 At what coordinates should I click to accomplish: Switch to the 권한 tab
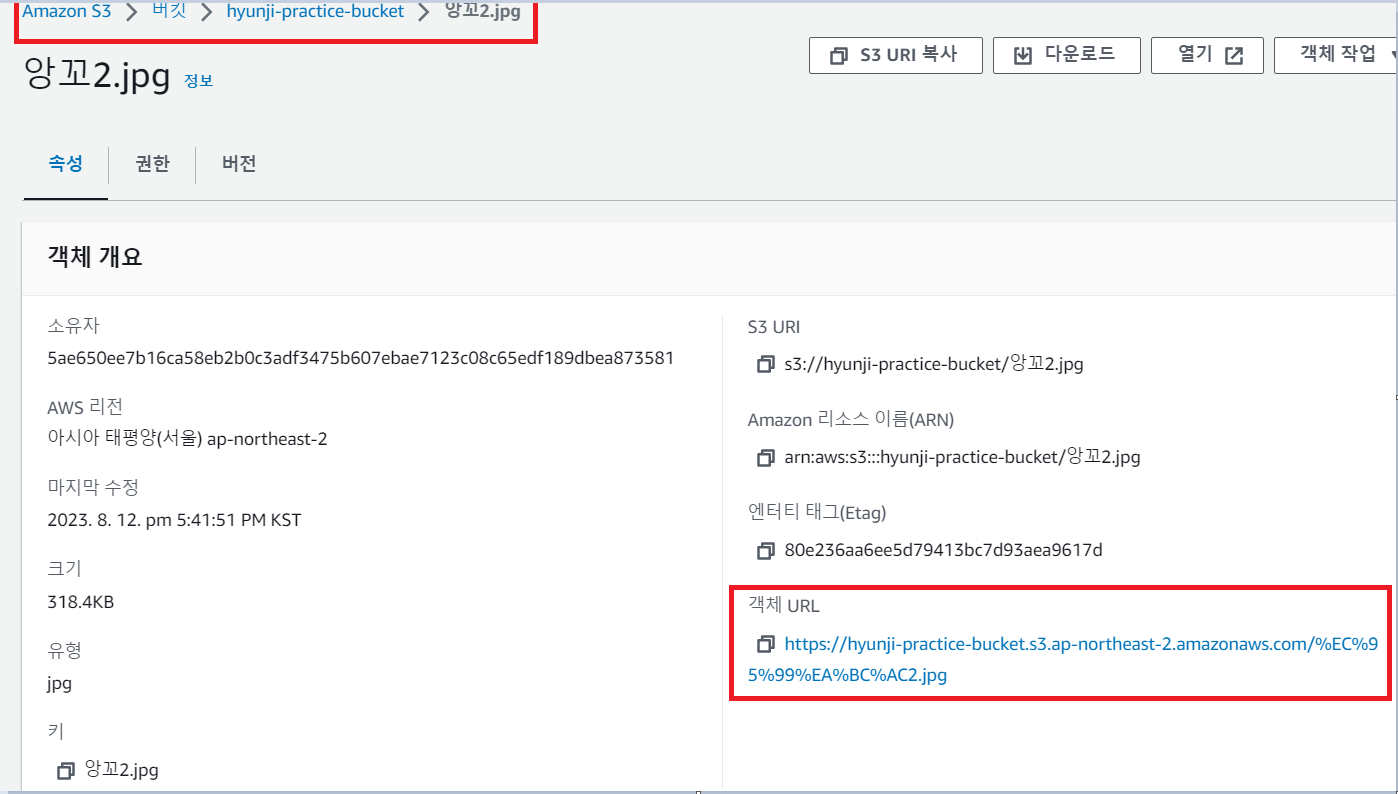(x=153, y=164)
